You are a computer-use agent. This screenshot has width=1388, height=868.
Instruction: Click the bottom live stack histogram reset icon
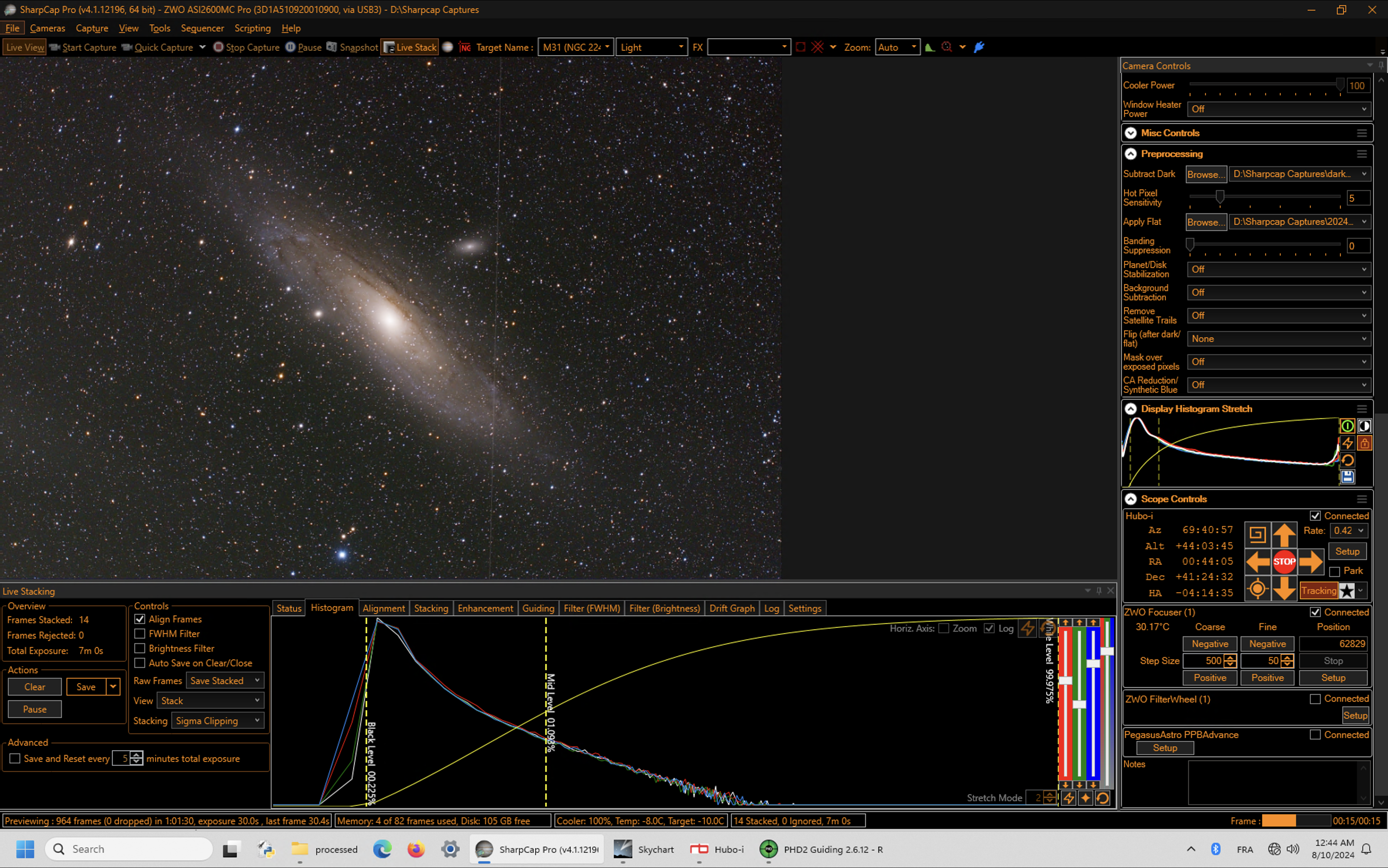coord(1103,797)
